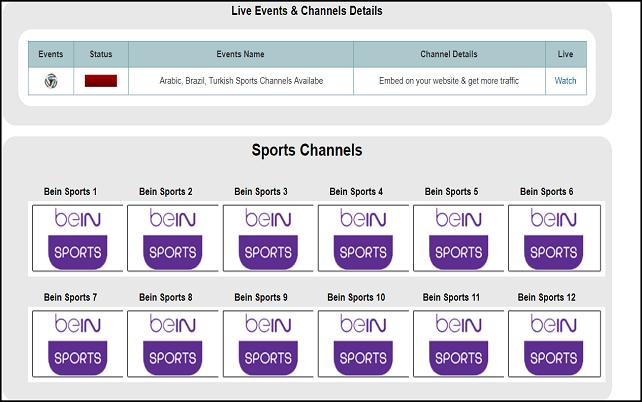Launch Bein Sports 4 channel thumbnail
The width and height of the screenshot is (642, 402).
(x=363, y=238)
